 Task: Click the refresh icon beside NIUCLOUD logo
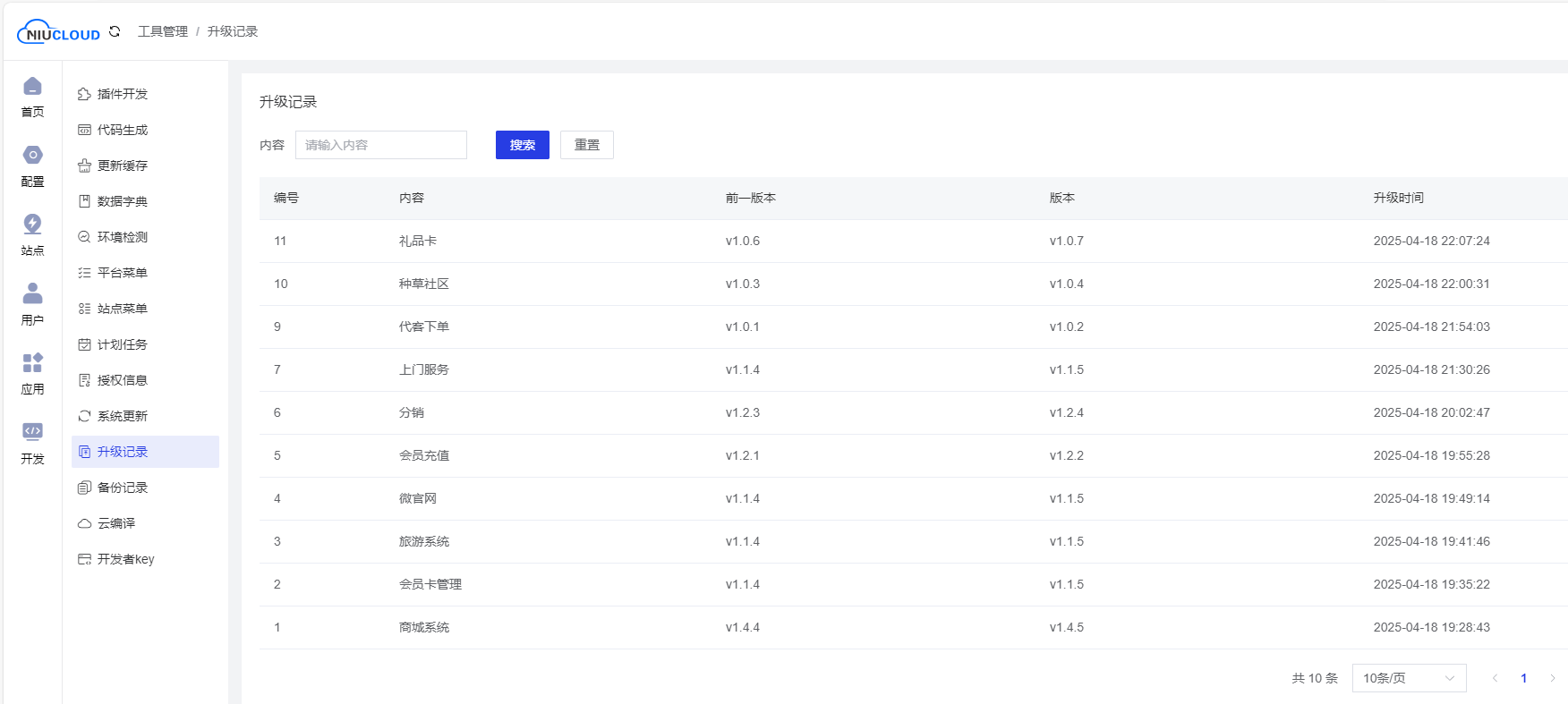[115, 31]
